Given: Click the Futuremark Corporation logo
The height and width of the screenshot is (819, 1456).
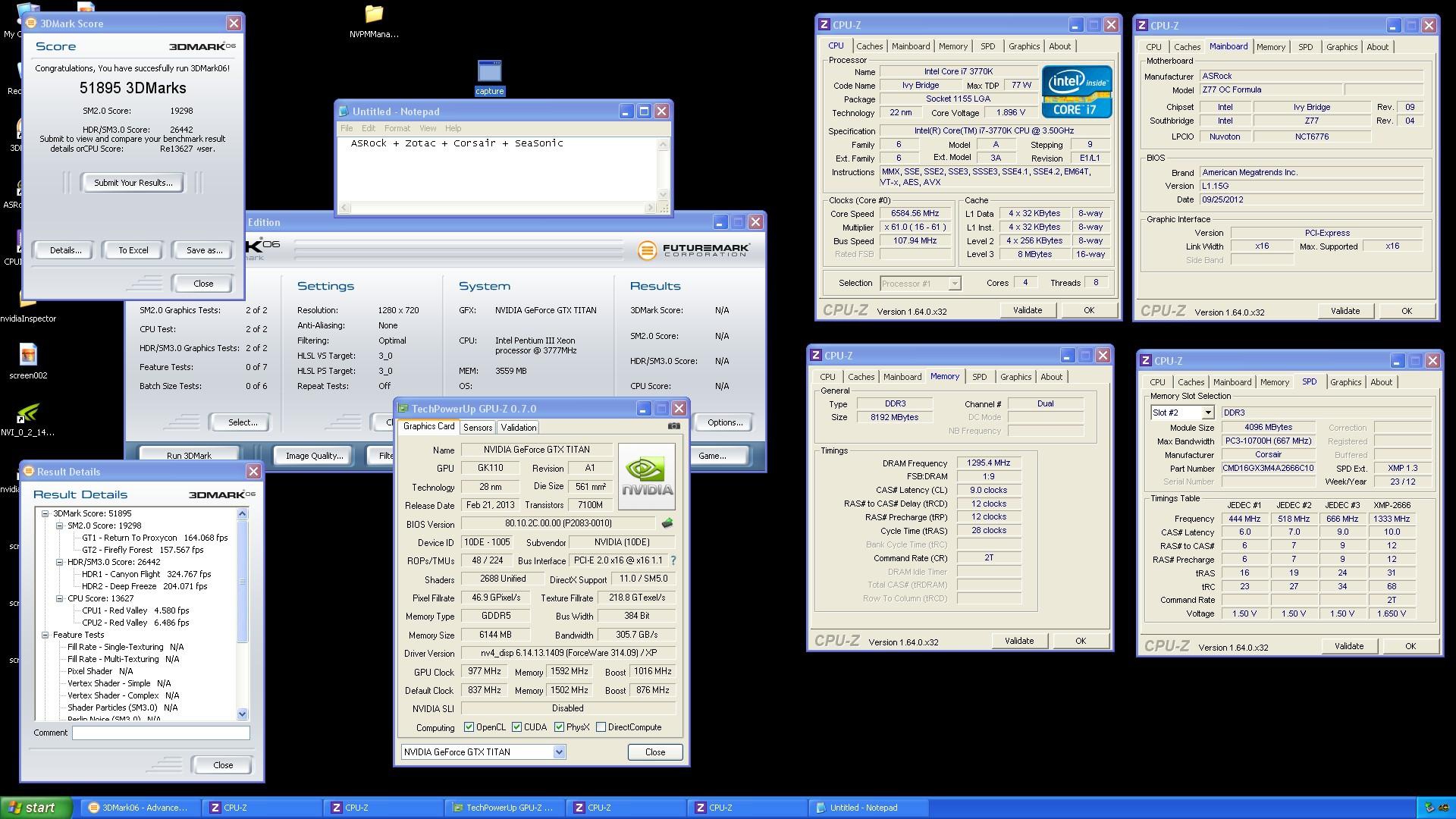Looking at the screenshot, I should point(694,249).
